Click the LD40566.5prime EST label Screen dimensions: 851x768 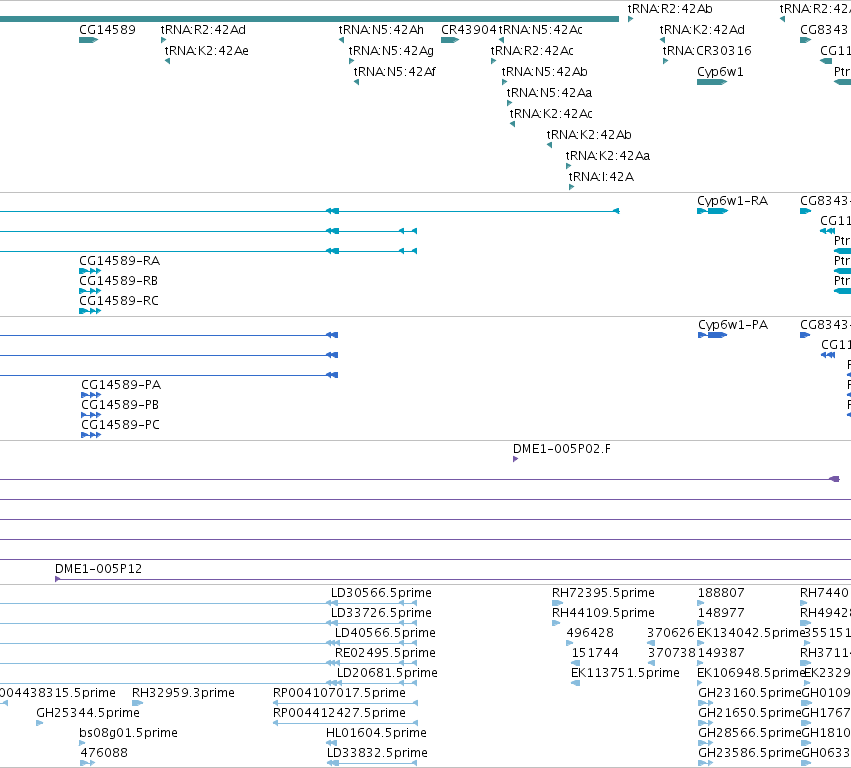coord(385,633)
